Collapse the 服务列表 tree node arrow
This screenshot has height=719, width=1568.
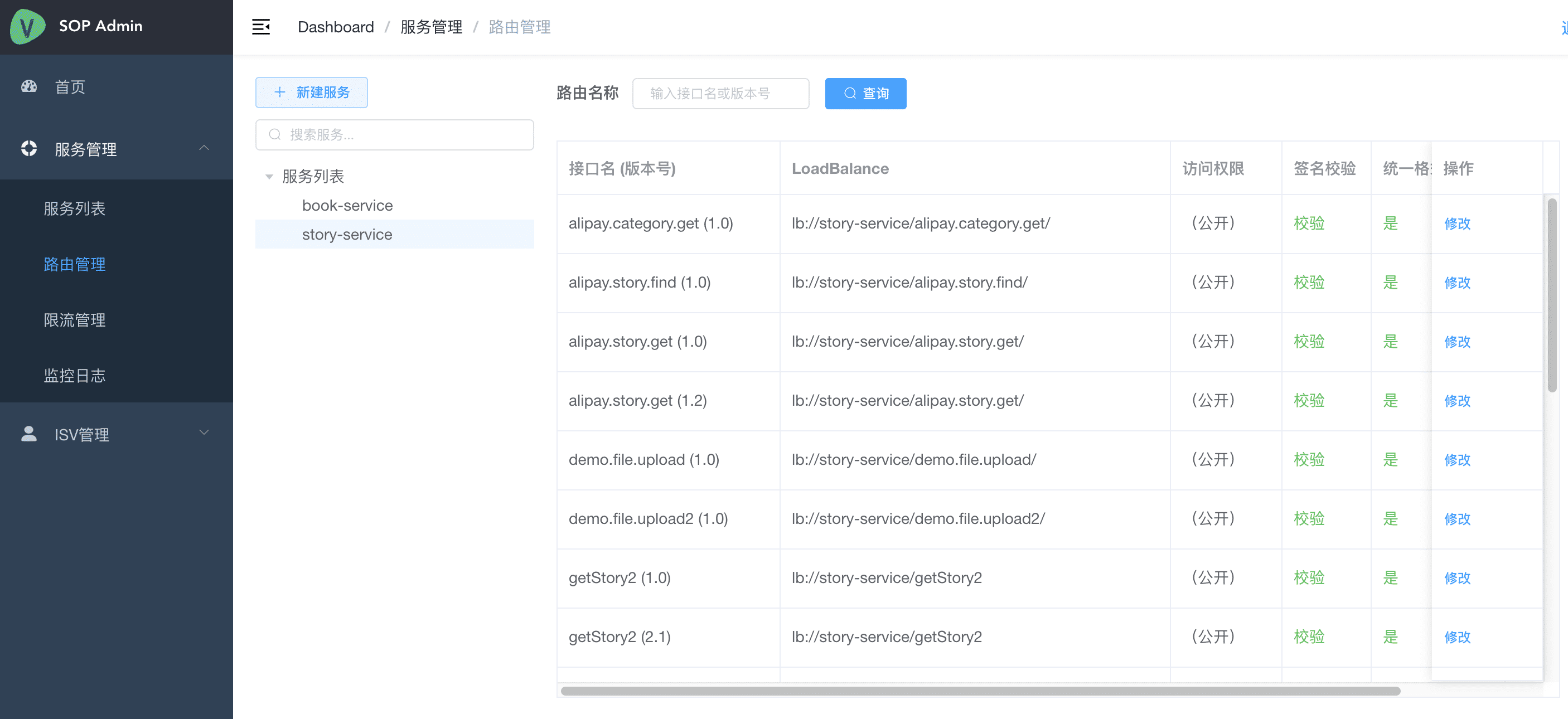point(269,176)
